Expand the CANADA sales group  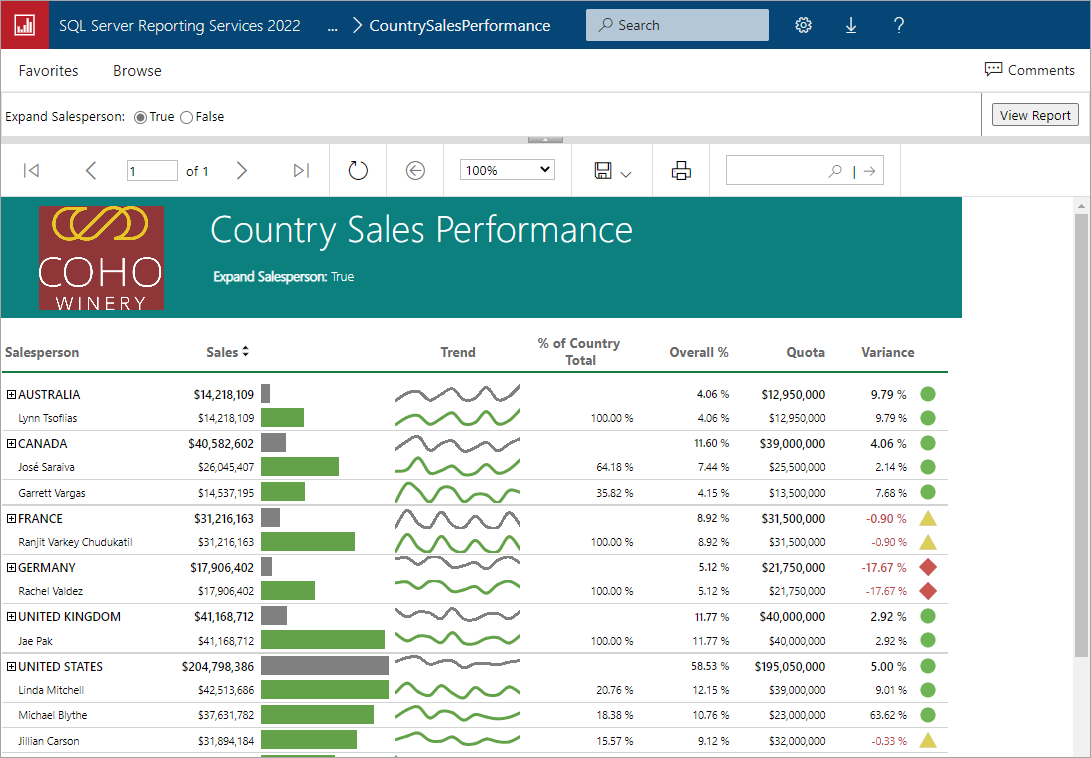10,443
